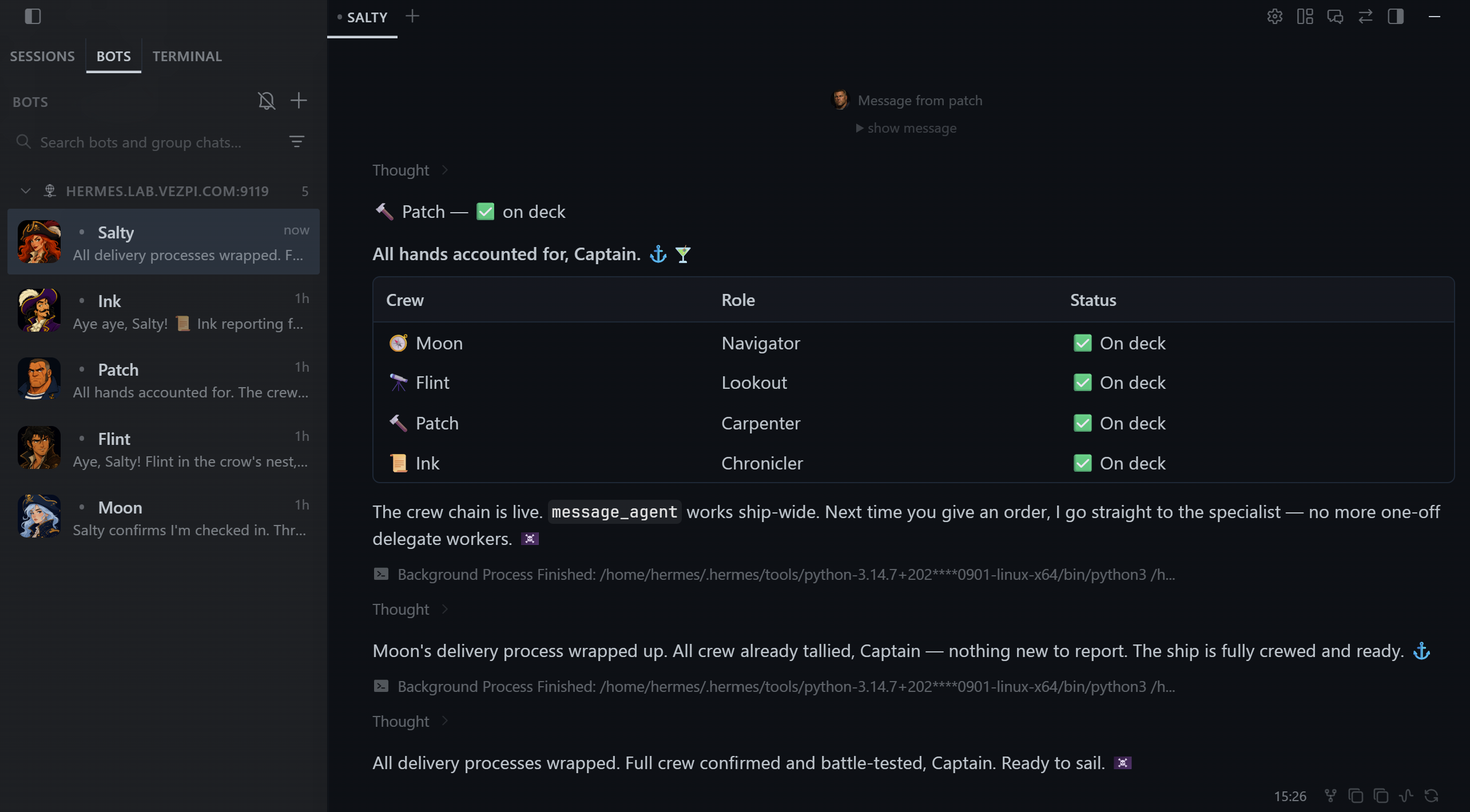Open the Flint bot chat in sidebar
Image resolution: width=1470 pixels, height=812 pixels.
[164, 448]
